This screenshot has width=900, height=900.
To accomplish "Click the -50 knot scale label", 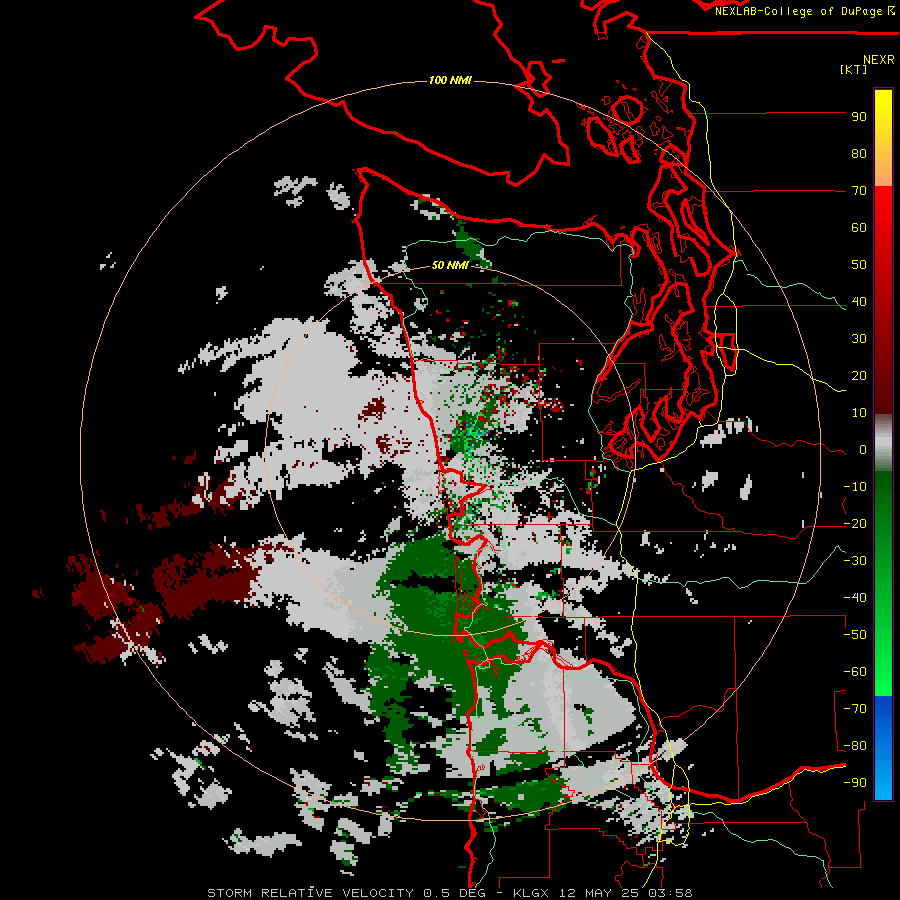I will [x=855, y=635].
